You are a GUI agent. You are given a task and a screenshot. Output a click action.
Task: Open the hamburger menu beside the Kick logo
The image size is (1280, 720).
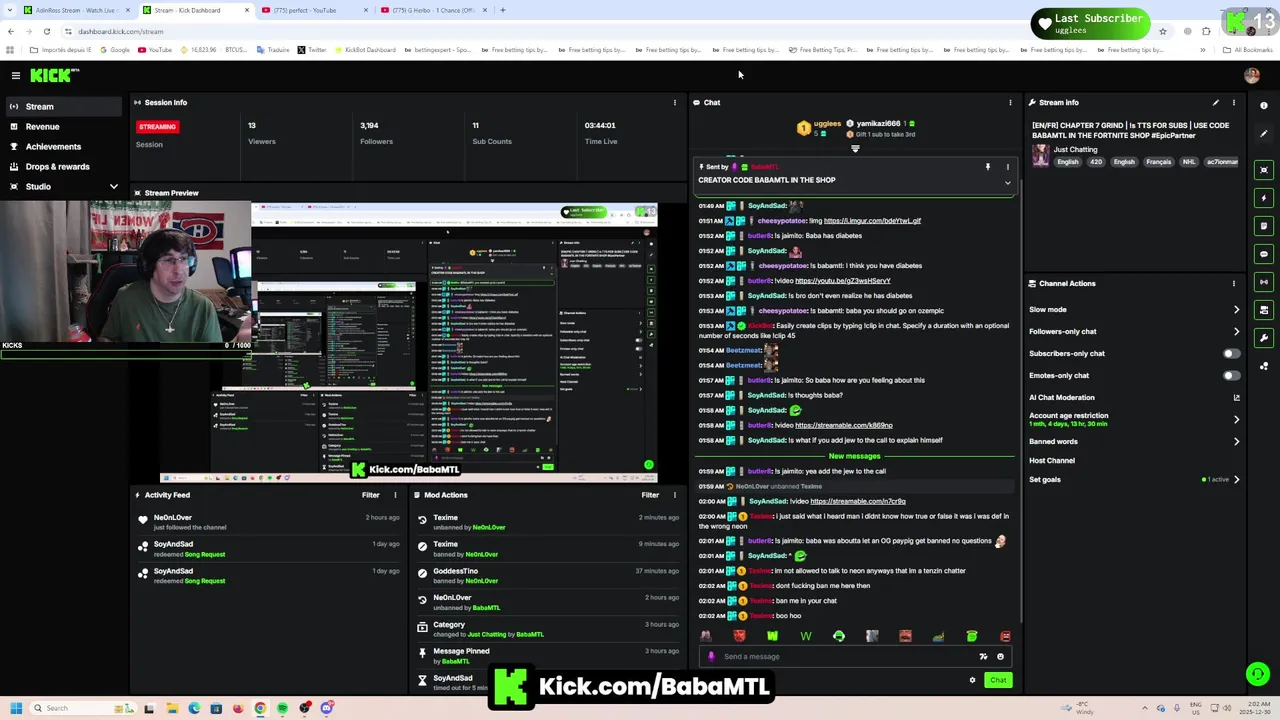coord(16,75)
